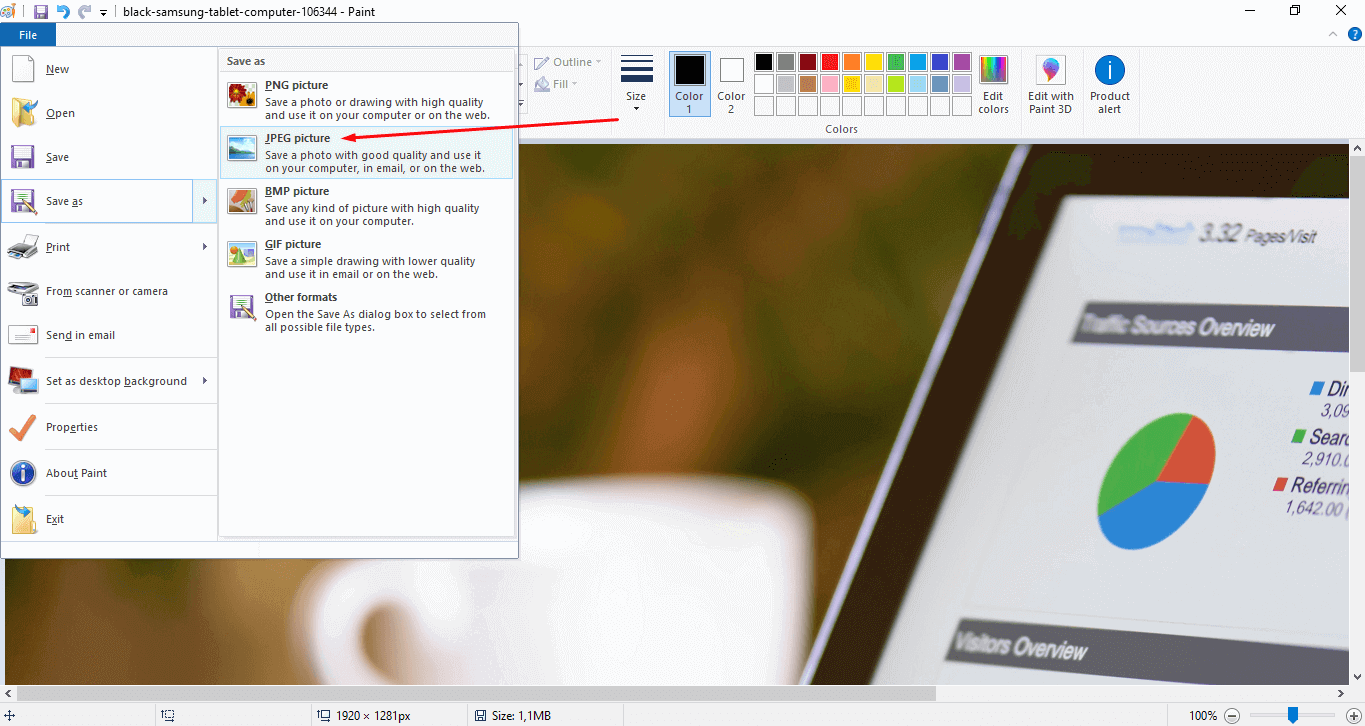Pick the dark gray color swatch
The height and width of the screenshot is (726, 1365).
tap(786, 62)
